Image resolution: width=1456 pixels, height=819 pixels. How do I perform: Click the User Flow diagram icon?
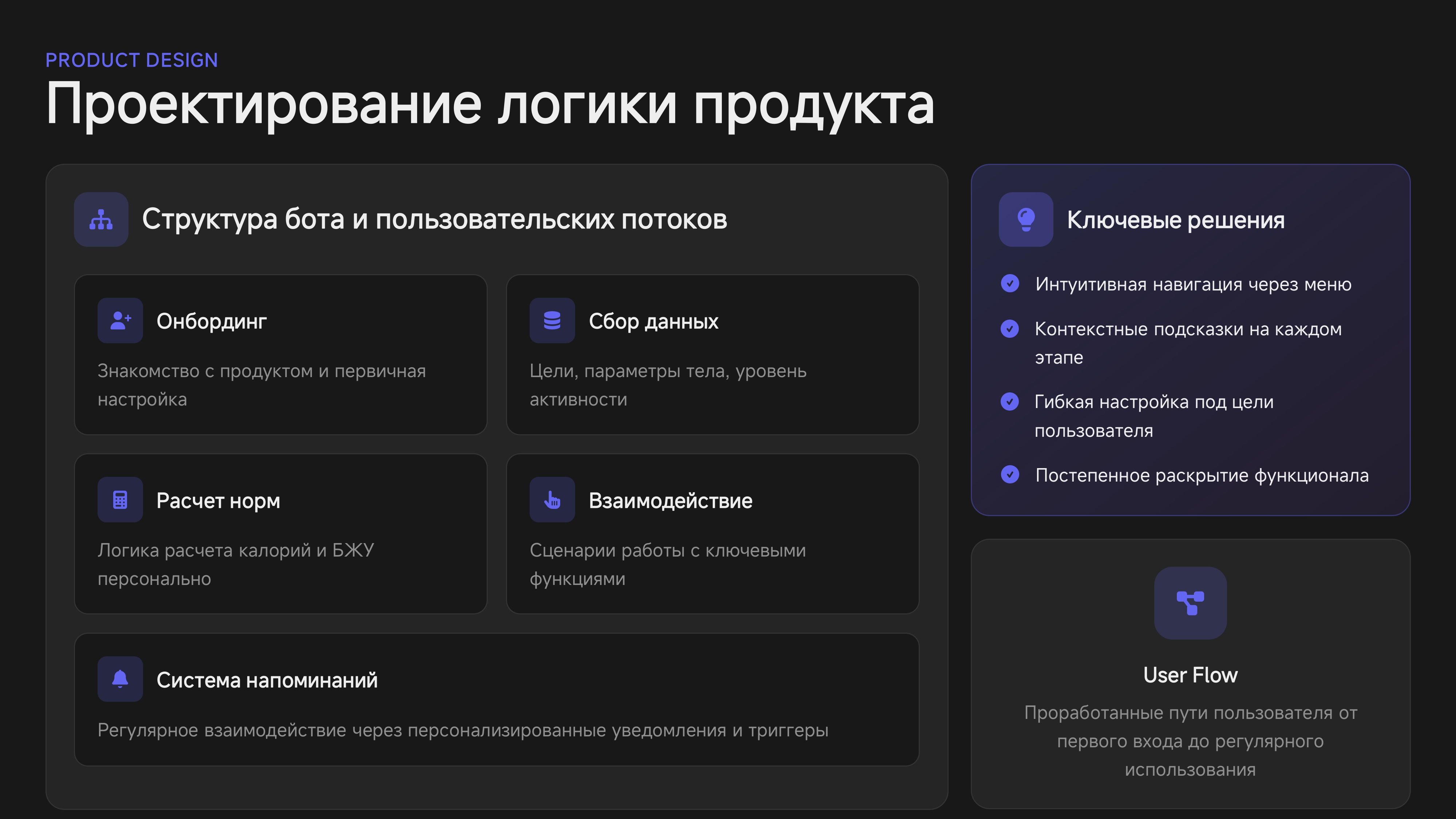click(1190, 603)
